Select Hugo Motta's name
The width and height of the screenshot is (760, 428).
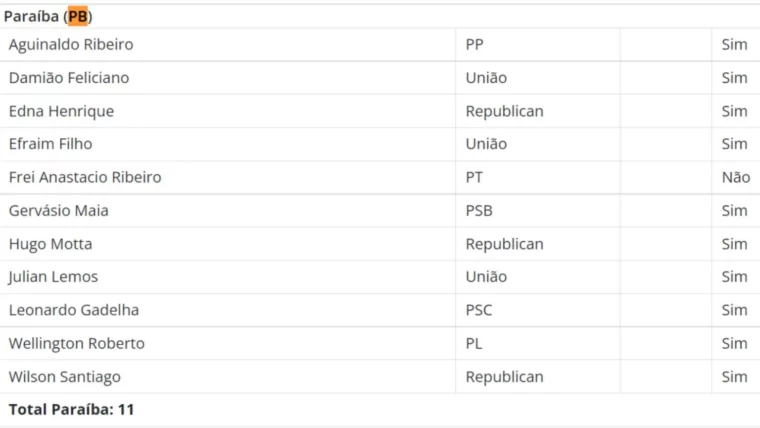51,244
